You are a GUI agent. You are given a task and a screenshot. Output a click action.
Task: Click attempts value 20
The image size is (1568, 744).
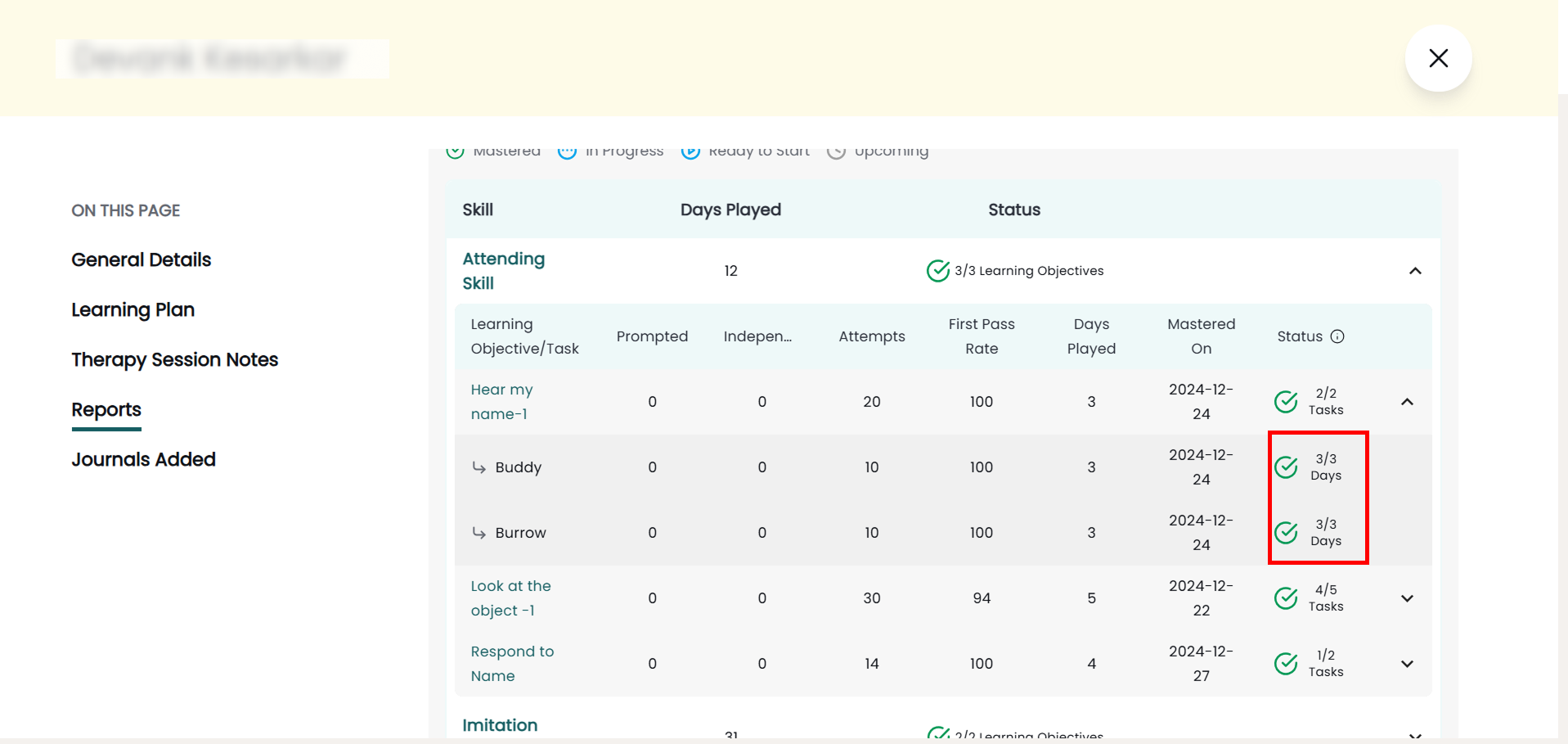click(872, 402)
